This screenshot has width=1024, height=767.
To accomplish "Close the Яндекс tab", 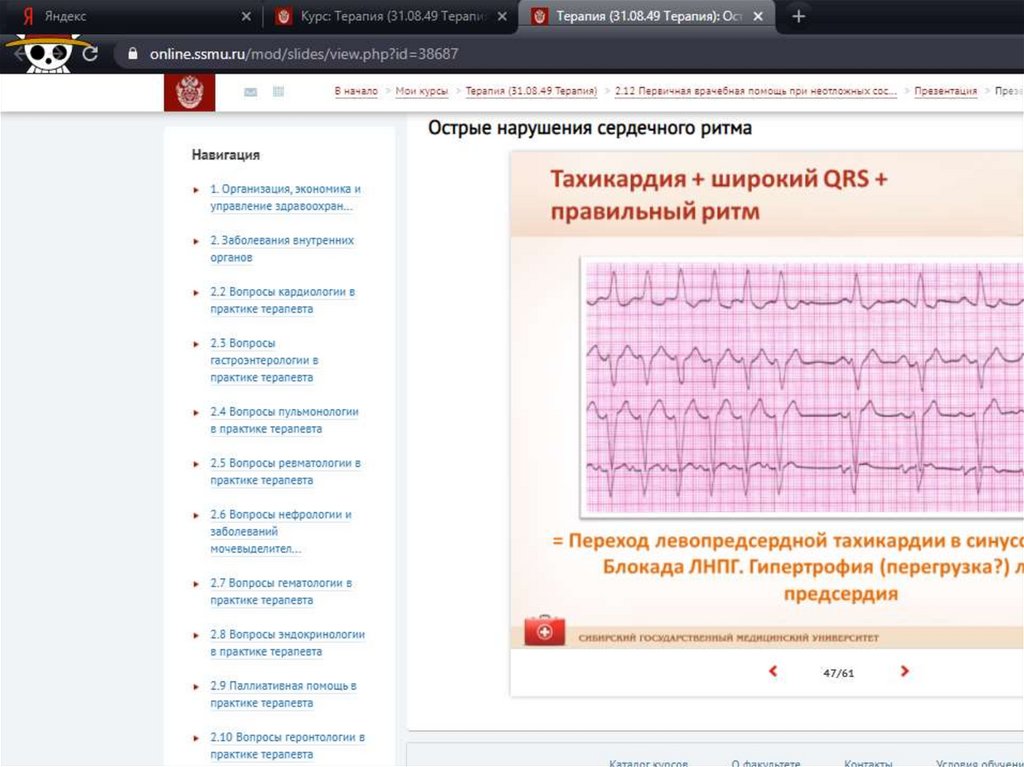I will [246, 16].
